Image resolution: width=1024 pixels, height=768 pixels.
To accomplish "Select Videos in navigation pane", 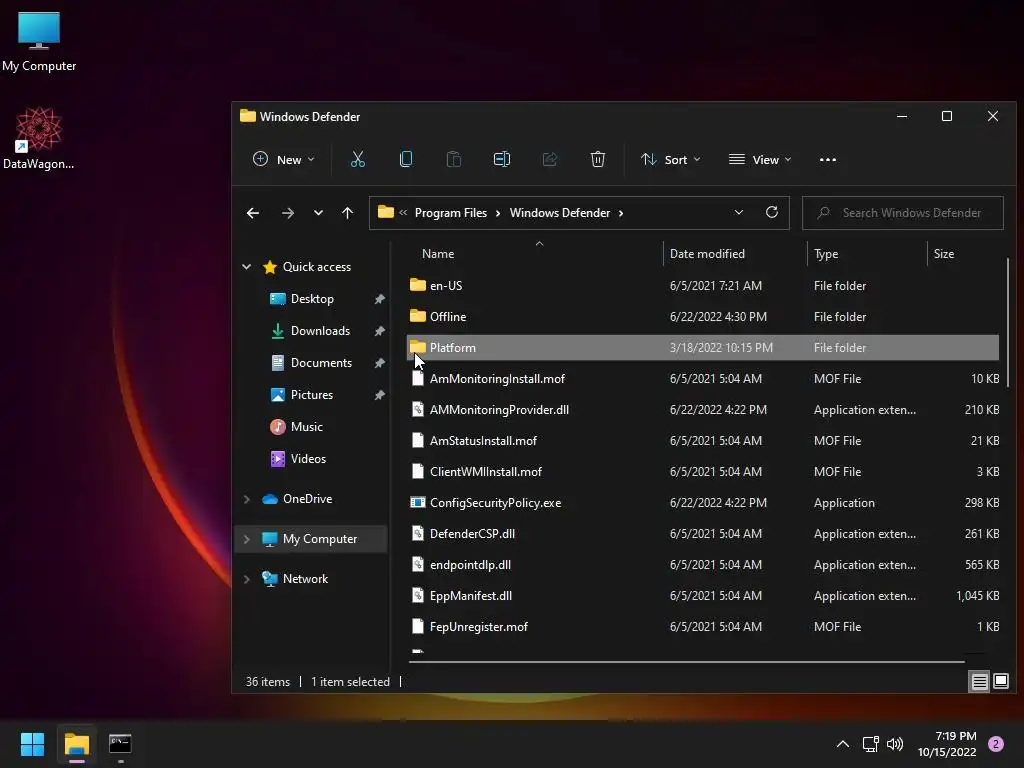I will 308,459.
